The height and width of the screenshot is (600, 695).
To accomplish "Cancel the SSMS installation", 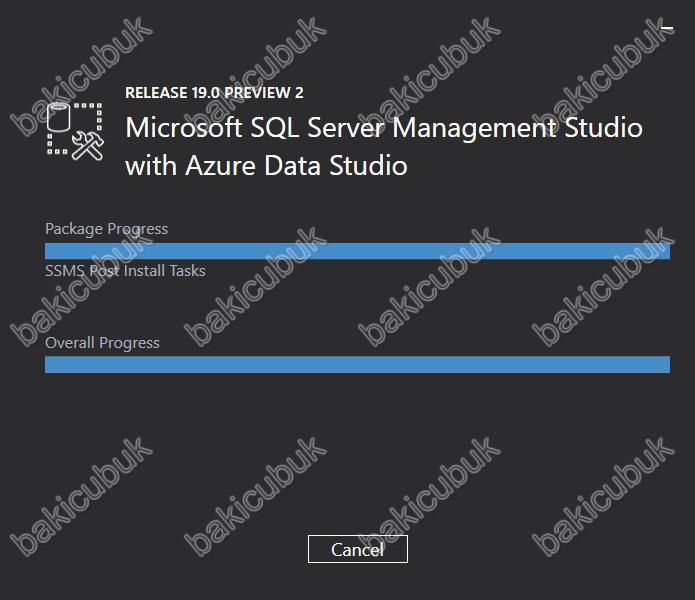I will 358,549.
